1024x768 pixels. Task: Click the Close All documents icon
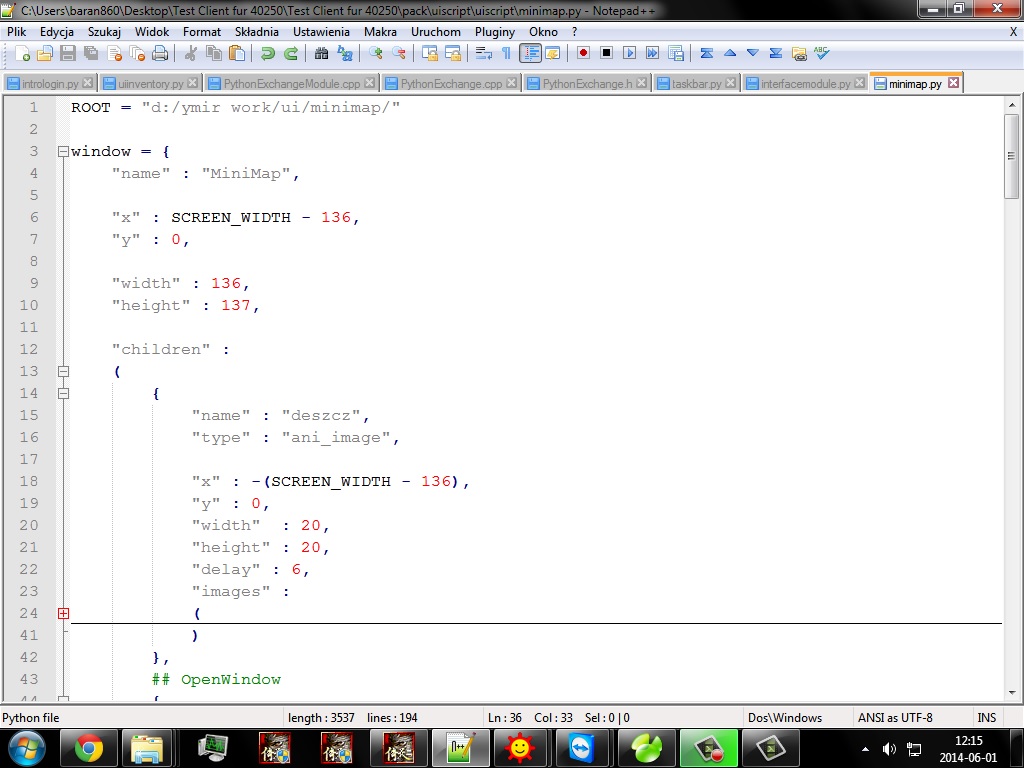[137, 54]
